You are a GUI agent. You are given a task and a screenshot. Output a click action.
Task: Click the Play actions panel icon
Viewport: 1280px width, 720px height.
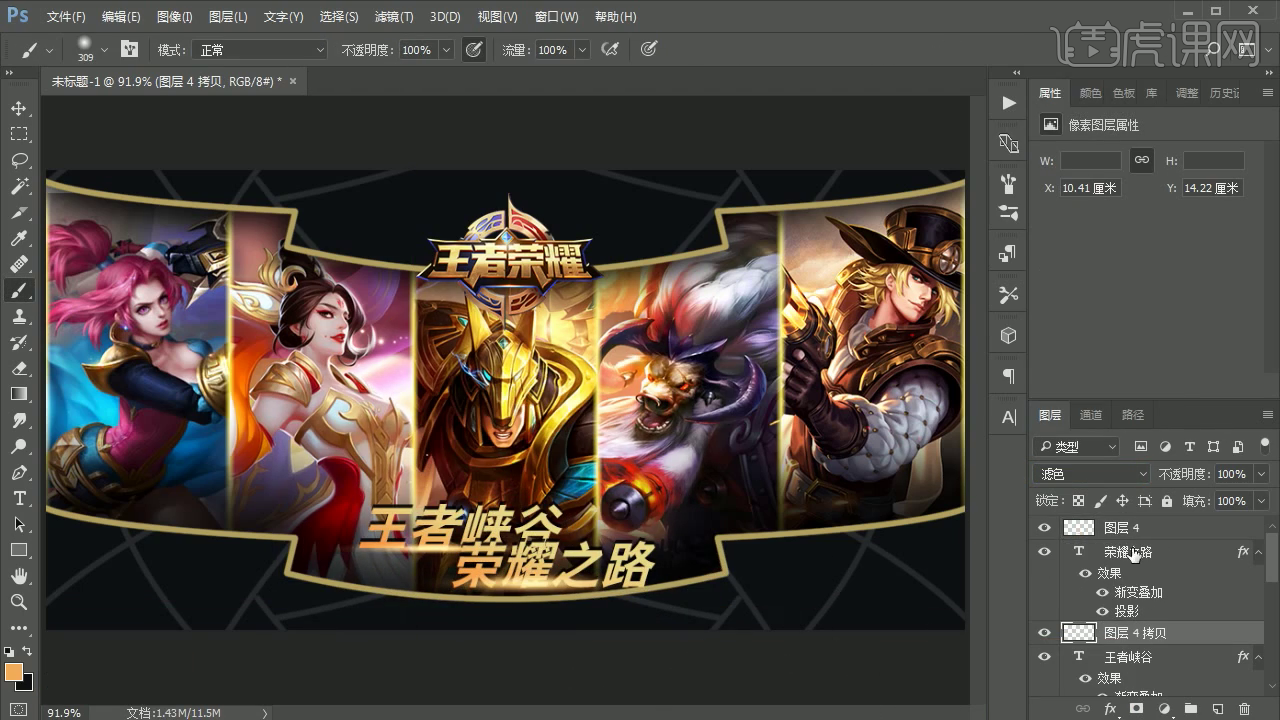pos(1008,102)
